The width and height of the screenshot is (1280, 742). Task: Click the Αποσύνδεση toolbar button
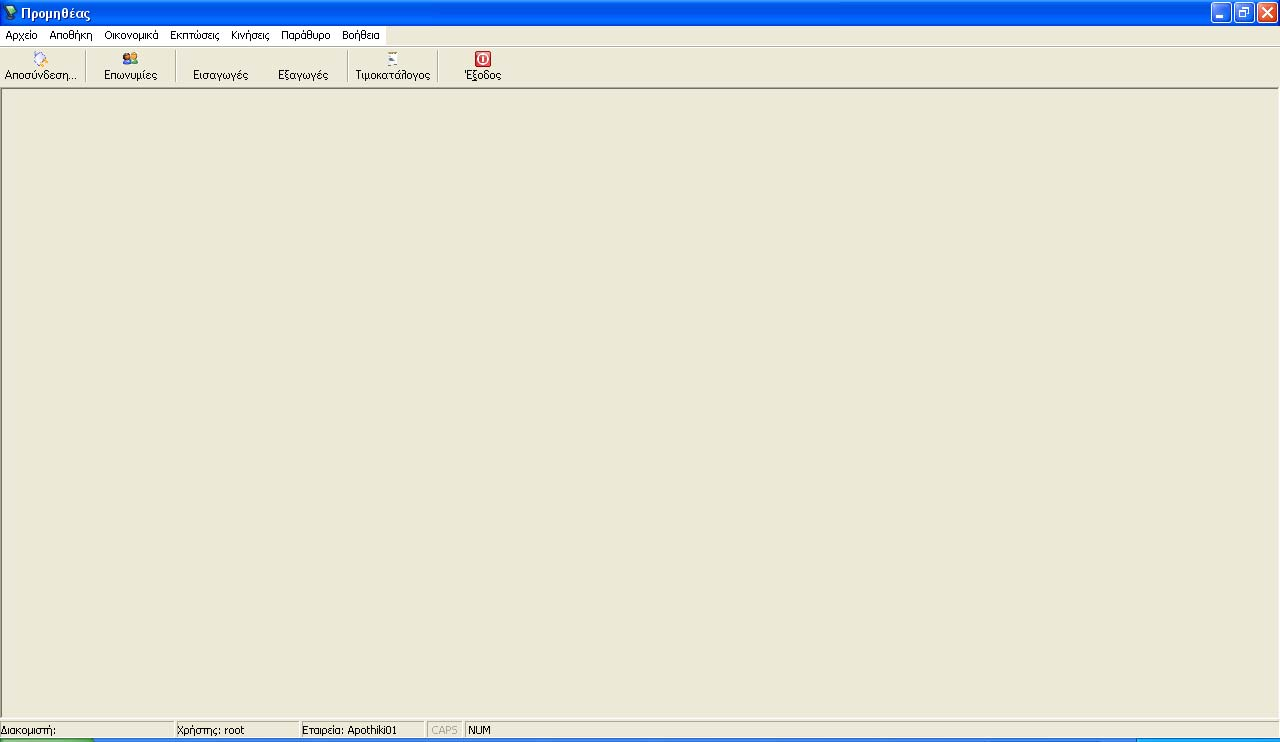(41, 67)
